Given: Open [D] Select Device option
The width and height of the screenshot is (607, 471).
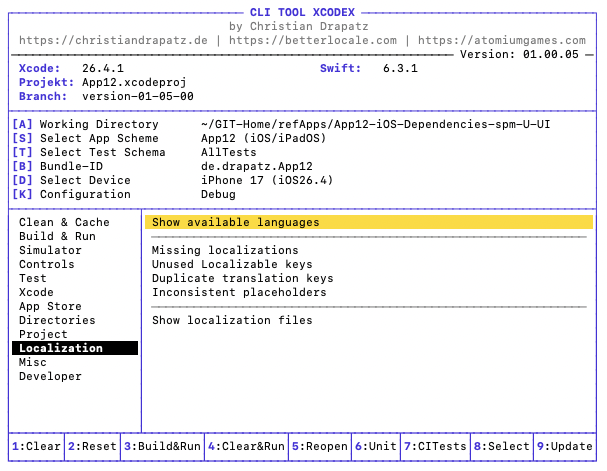Looking at the screenshot, I should (72, 180).
